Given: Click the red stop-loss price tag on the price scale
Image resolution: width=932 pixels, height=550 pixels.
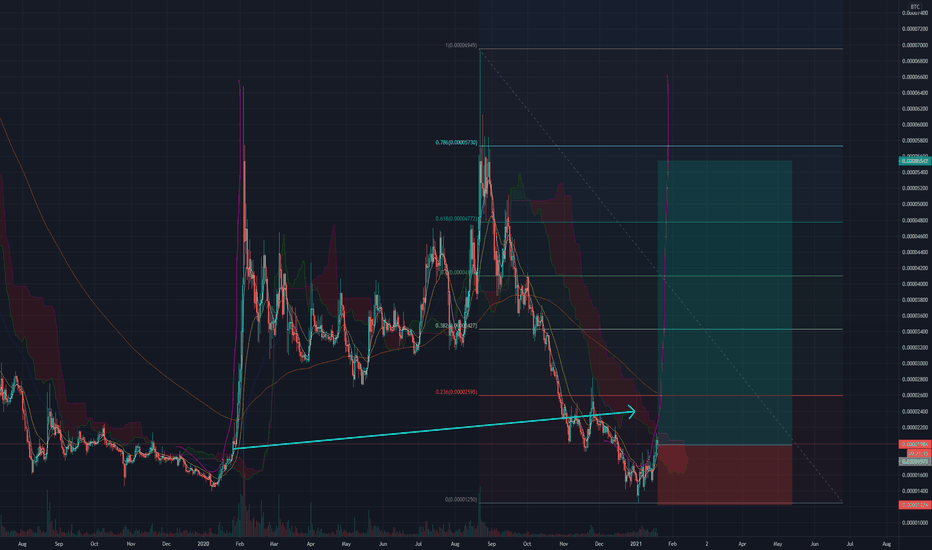Looking at the screenshot, I should click(915, 505).
